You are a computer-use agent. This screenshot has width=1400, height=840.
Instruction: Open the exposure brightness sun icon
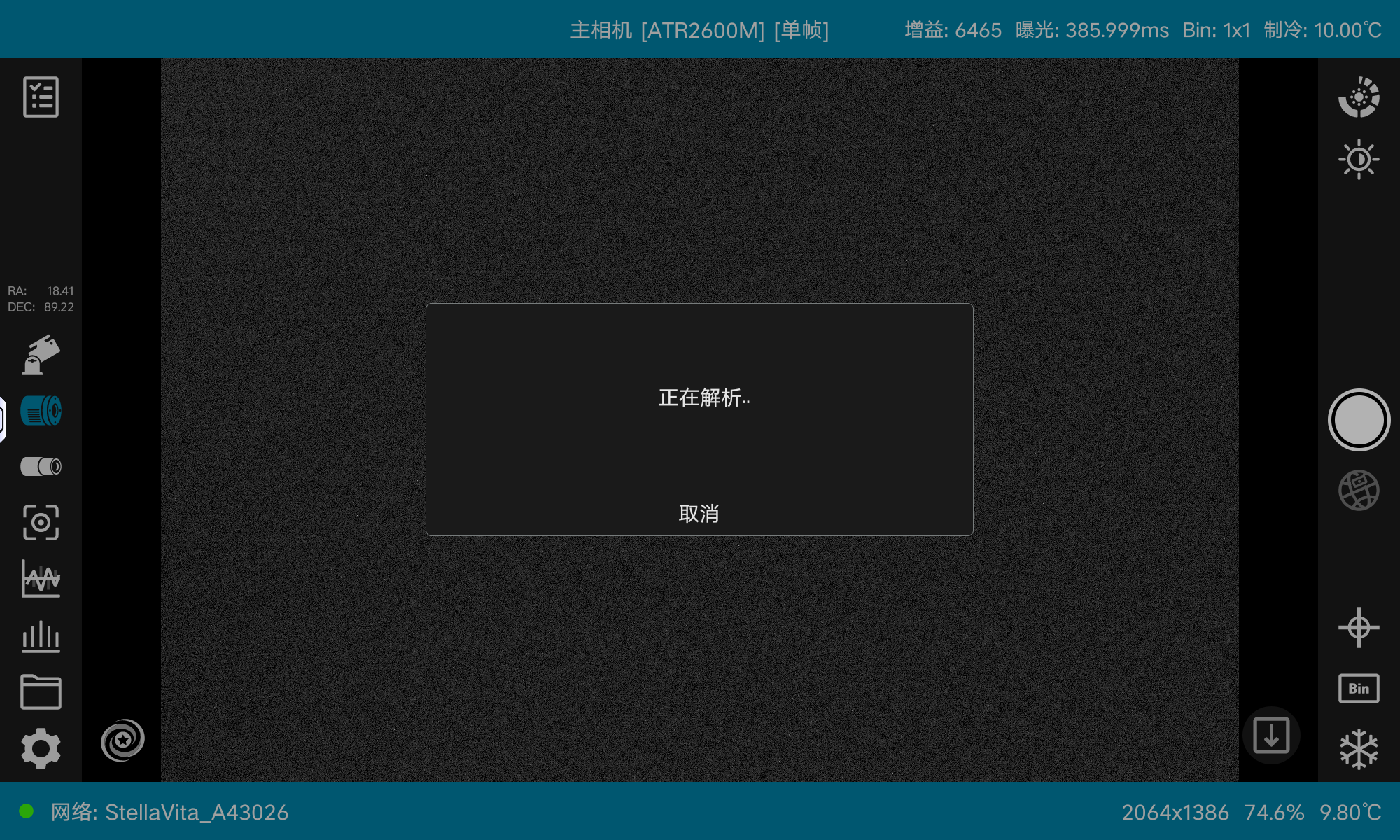click(1359, 159)
